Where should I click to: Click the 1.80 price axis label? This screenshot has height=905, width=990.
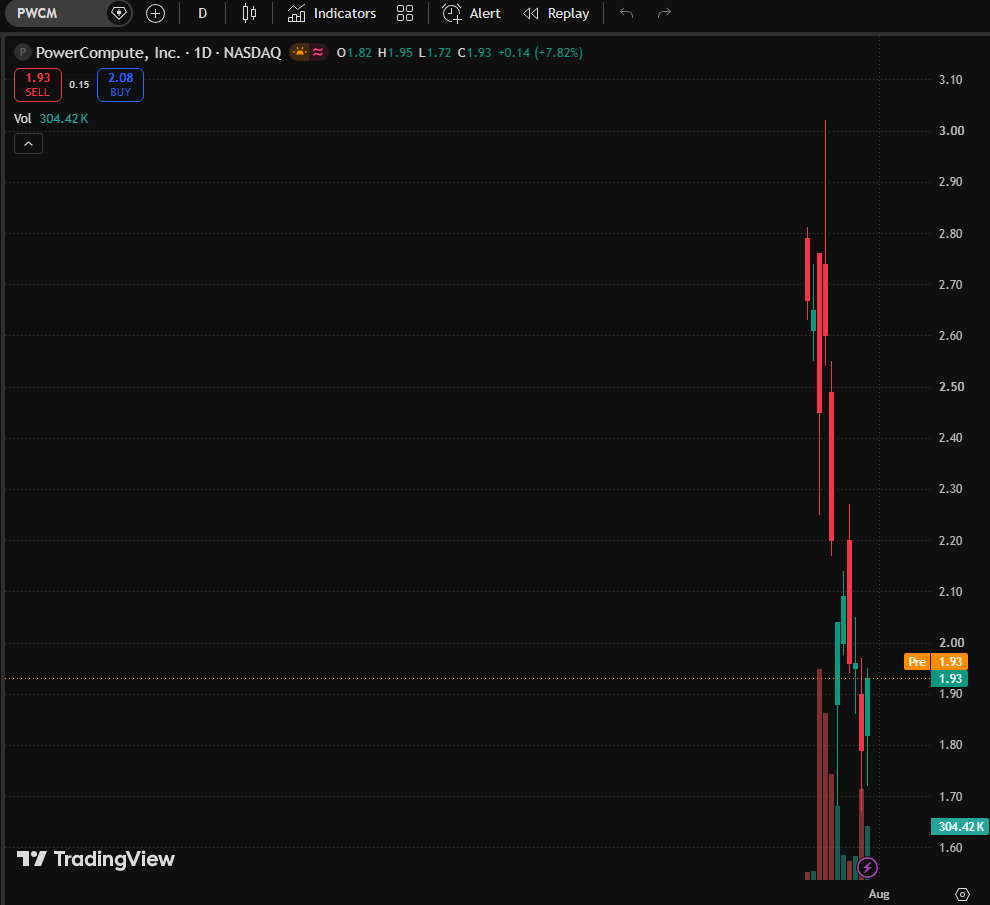pos(951,745)
